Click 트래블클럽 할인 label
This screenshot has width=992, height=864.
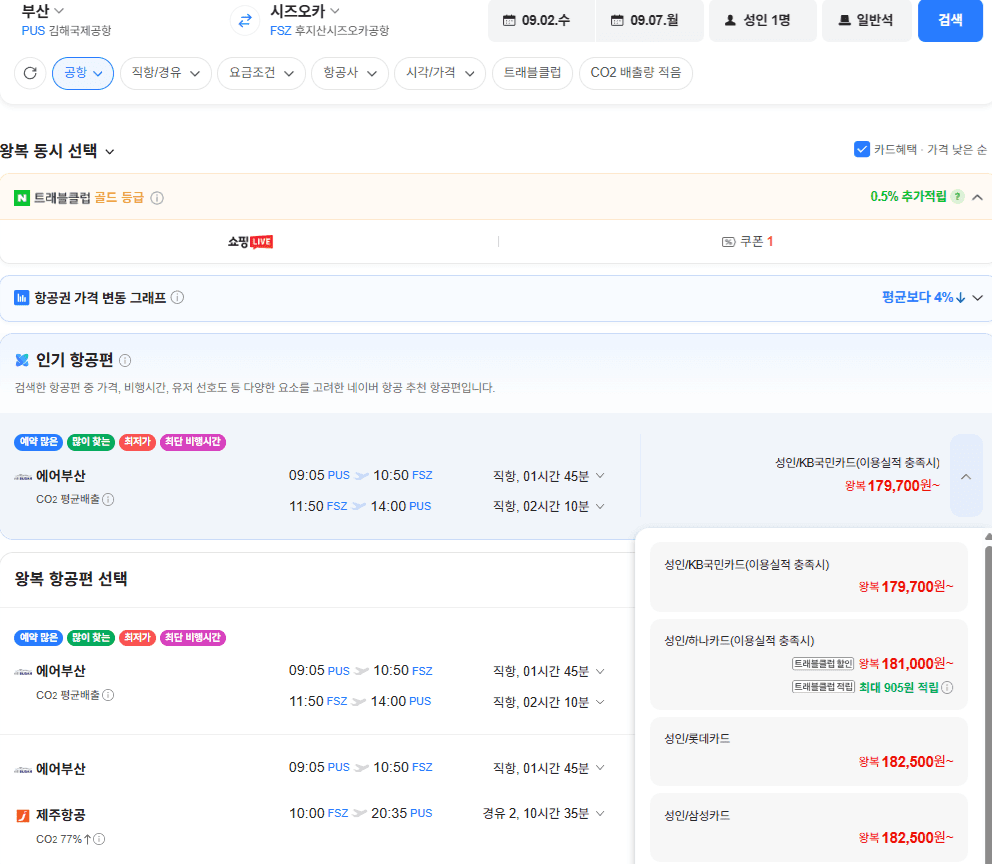(823, 663)
